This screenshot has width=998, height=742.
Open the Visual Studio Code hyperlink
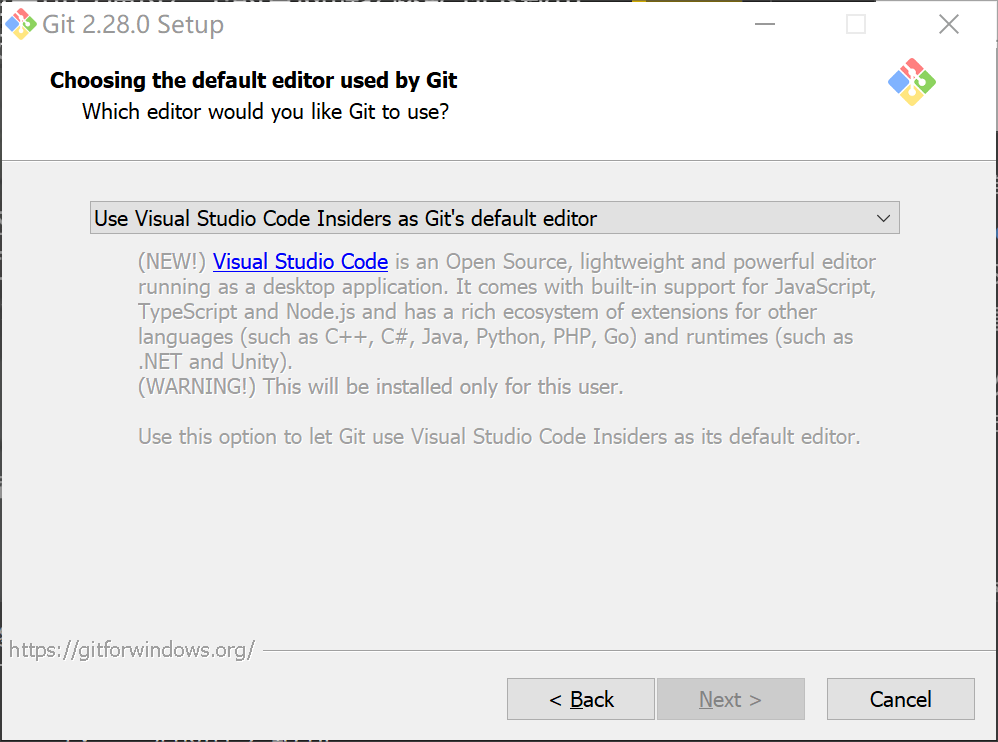299,261
